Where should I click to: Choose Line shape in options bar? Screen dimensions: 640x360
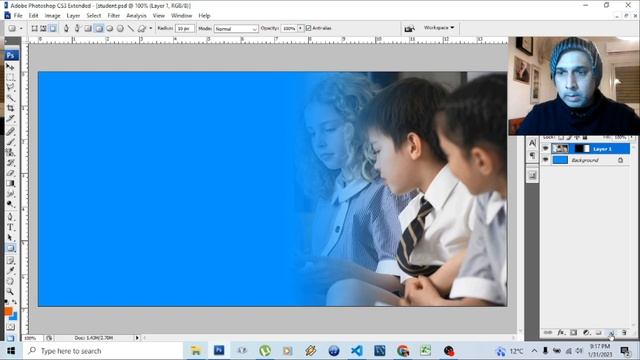tap(131, 28)
